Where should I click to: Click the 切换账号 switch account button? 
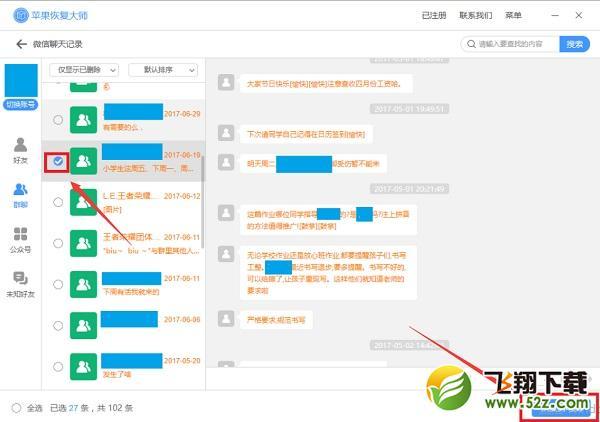(x=21, y=104)
